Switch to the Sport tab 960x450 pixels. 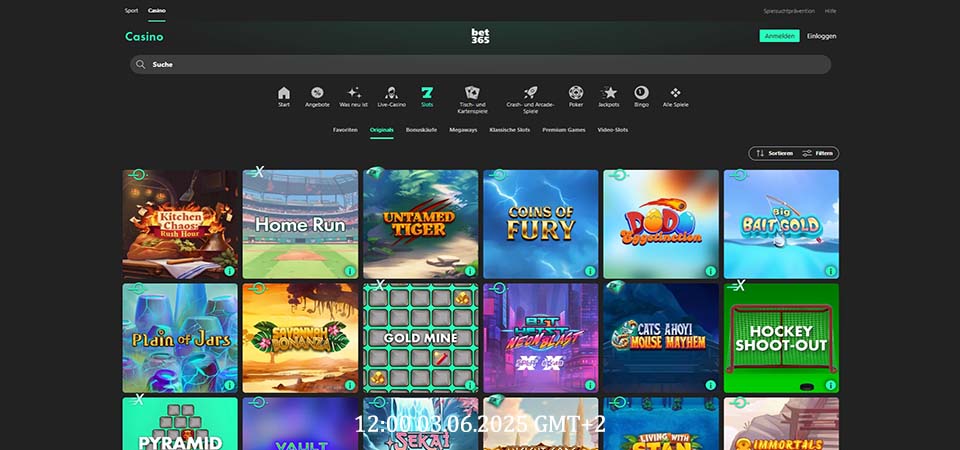coord(131,10)
